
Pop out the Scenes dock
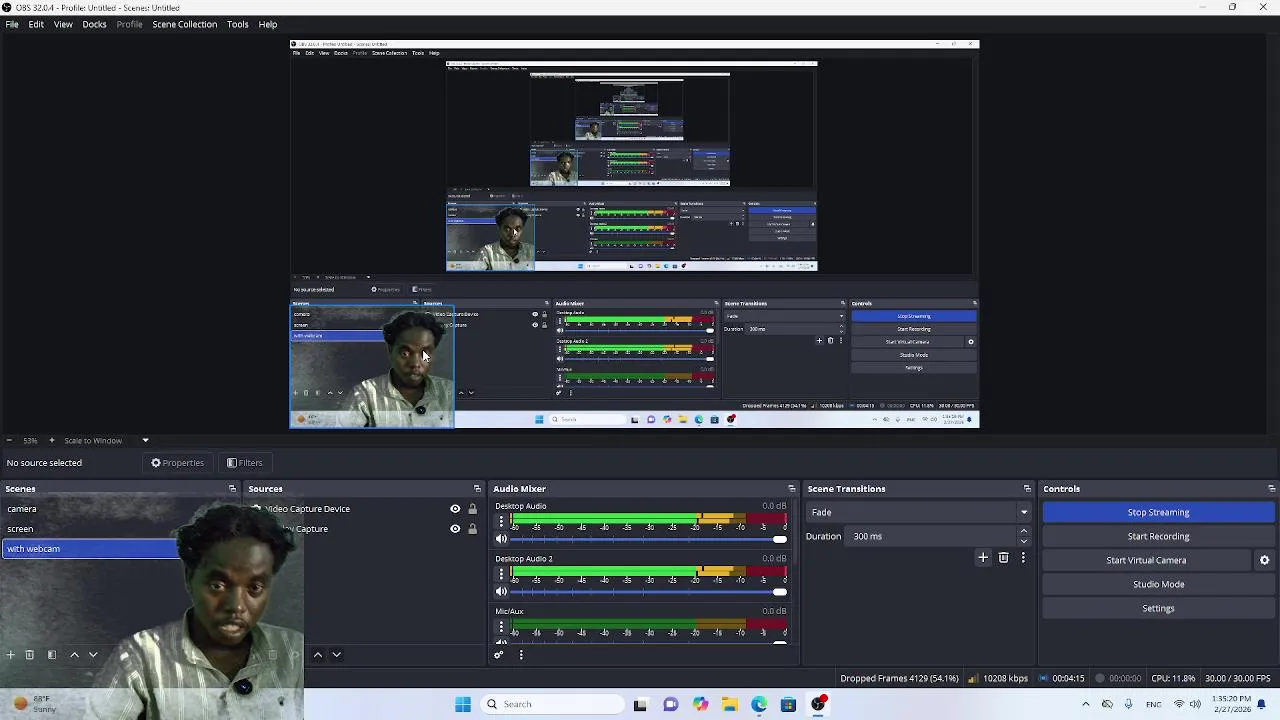(232, 489)
